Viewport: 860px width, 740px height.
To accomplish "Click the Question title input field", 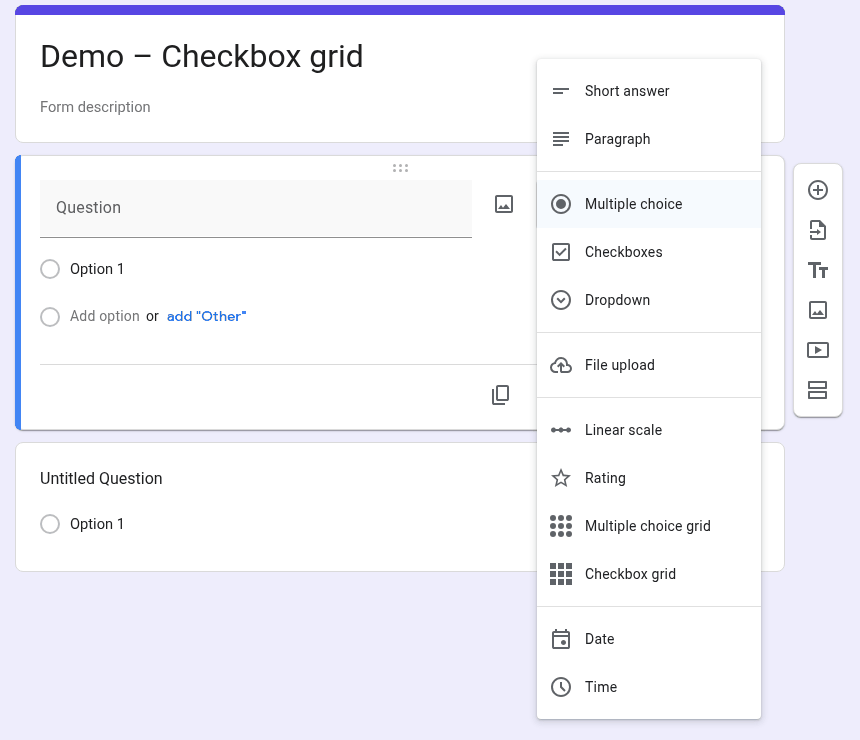I will [x=256, y=208].
